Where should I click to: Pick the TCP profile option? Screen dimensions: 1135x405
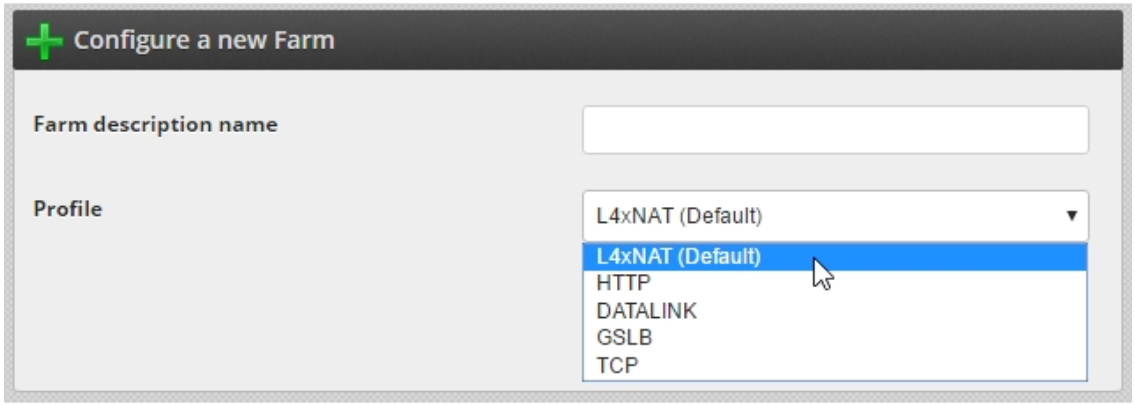point(835,366)
